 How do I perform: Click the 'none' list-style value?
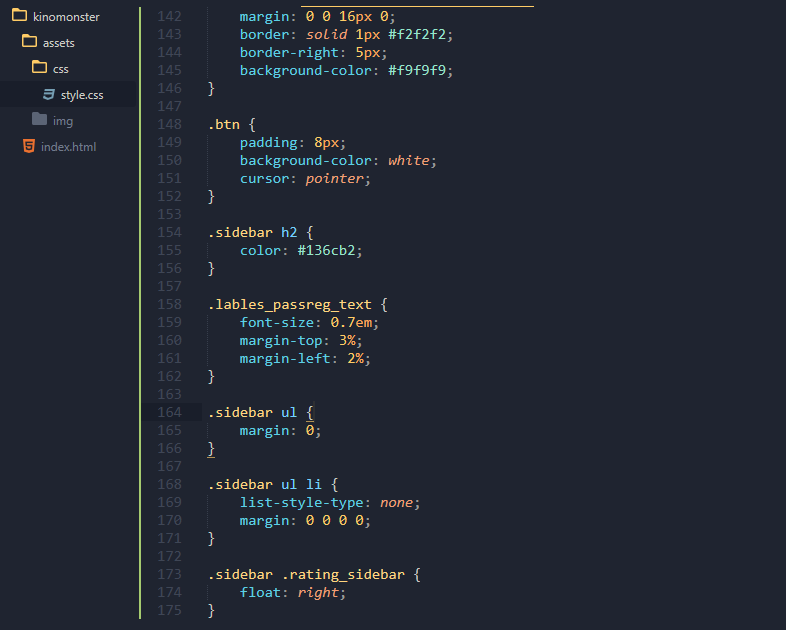click(397, 503)
